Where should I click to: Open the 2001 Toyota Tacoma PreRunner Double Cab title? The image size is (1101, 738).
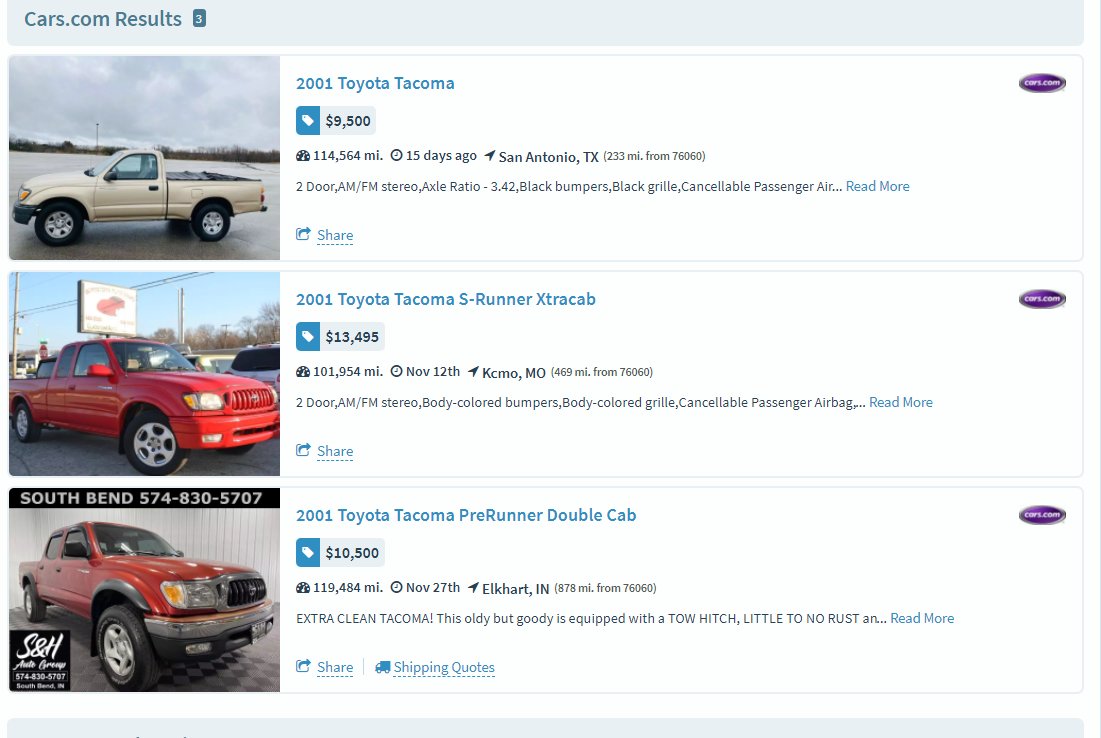(x=466, y=515)
